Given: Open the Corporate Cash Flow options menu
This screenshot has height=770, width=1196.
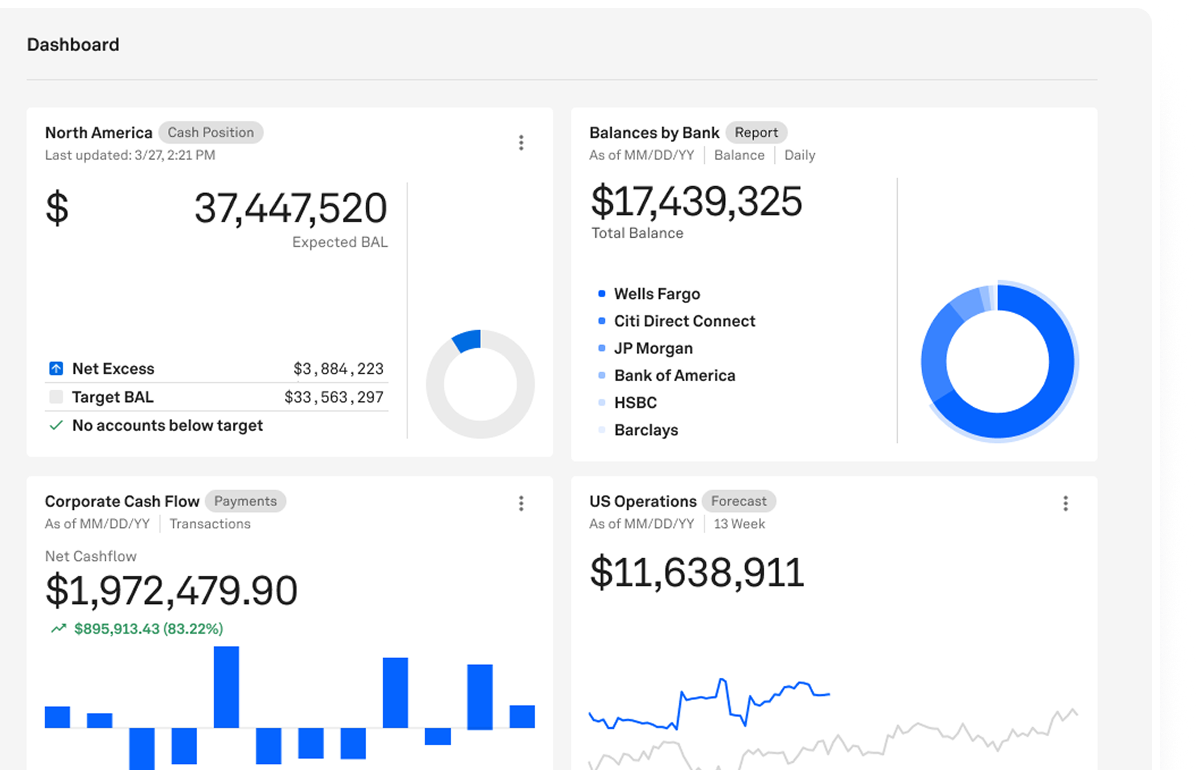Looking at the screenshot, I should click(521, 503).
